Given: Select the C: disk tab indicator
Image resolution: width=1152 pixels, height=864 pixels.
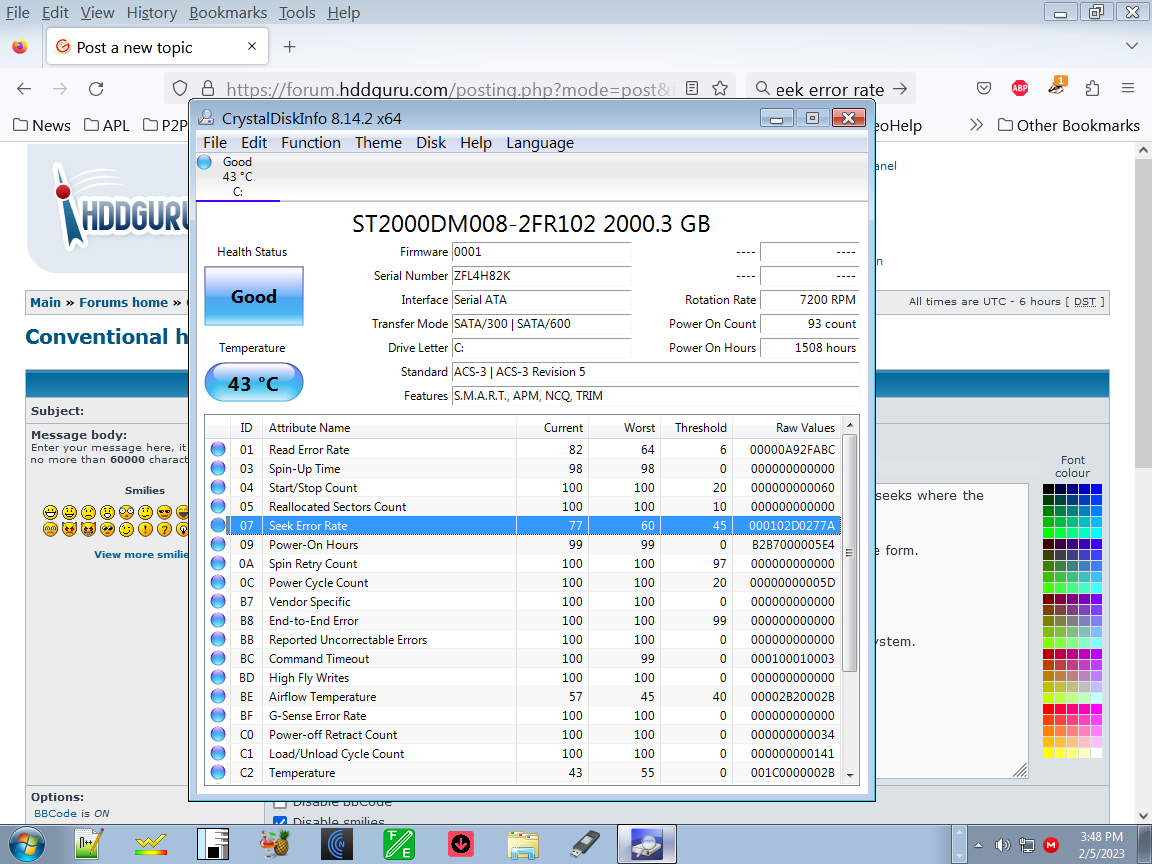Looking at the screenshot, I should click(237, 177).
